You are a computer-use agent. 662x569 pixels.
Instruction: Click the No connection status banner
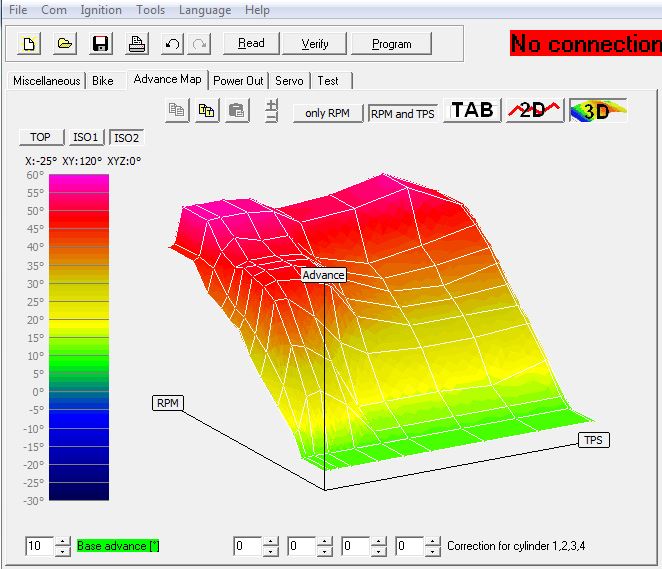click(586, 43)
